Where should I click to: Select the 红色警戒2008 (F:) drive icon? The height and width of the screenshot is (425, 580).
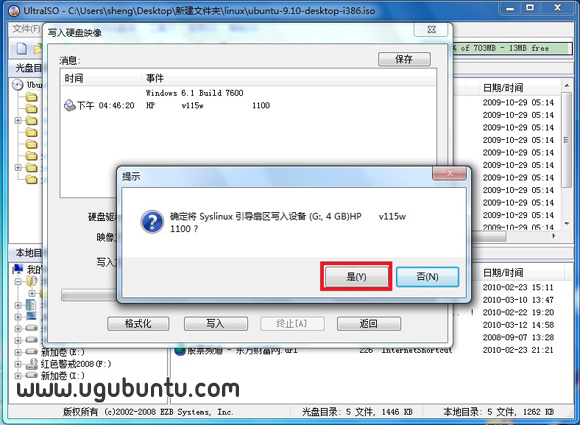pyautogui.click(x=32, y=364)
